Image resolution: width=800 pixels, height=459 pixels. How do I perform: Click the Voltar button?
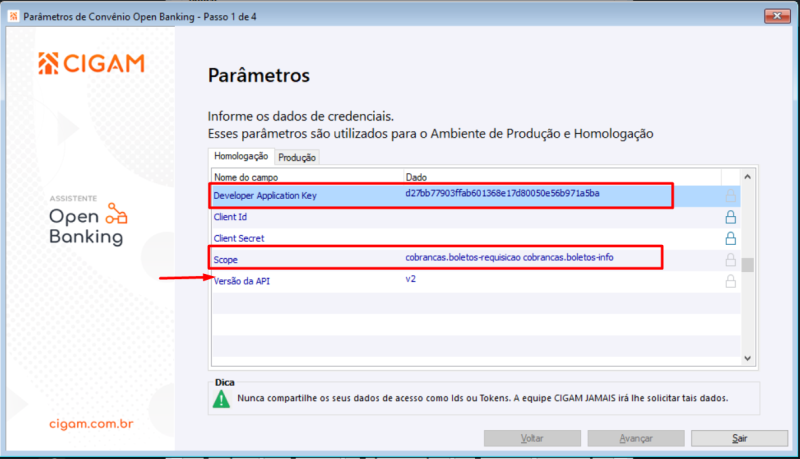(x=532, y=438)
